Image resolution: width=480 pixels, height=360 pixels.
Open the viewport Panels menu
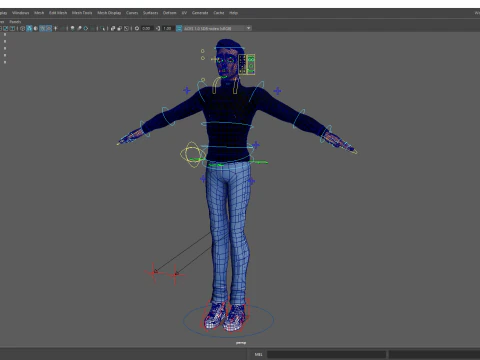coord(15,21)
